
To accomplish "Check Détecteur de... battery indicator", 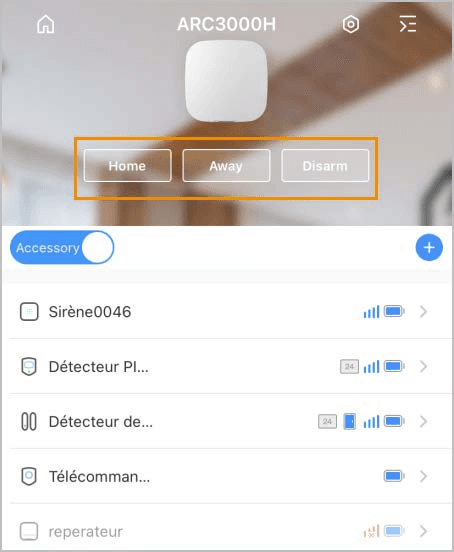I will (x=394, y=421).
